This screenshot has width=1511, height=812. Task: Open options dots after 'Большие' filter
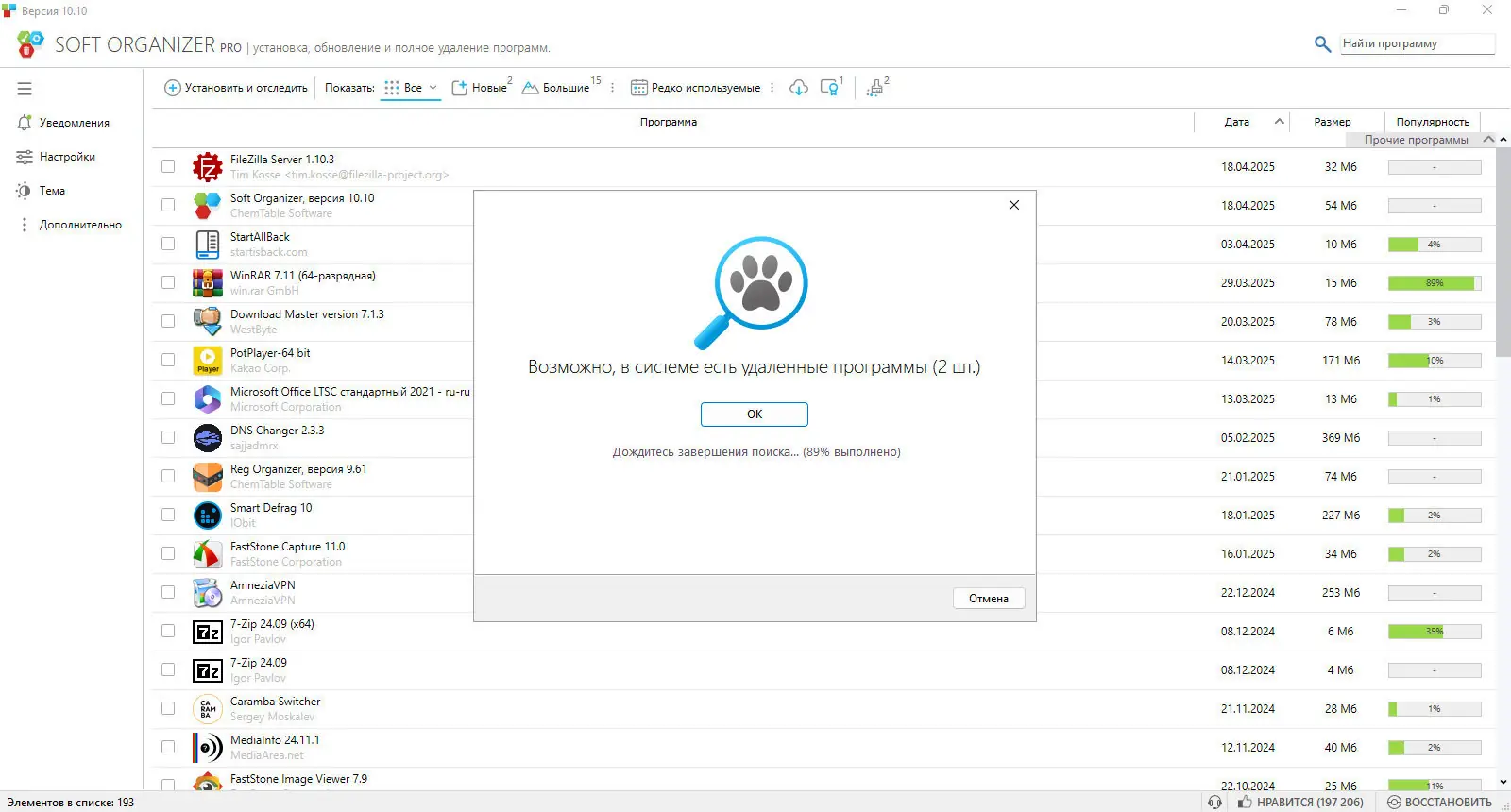pos(613,88)
